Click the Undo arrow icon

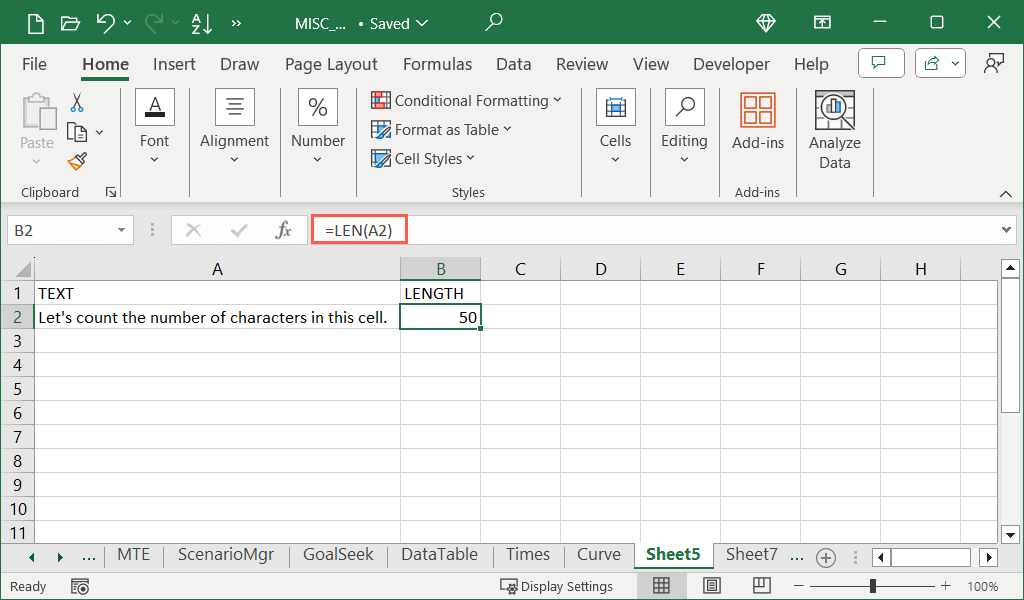[x=105, y=23]
